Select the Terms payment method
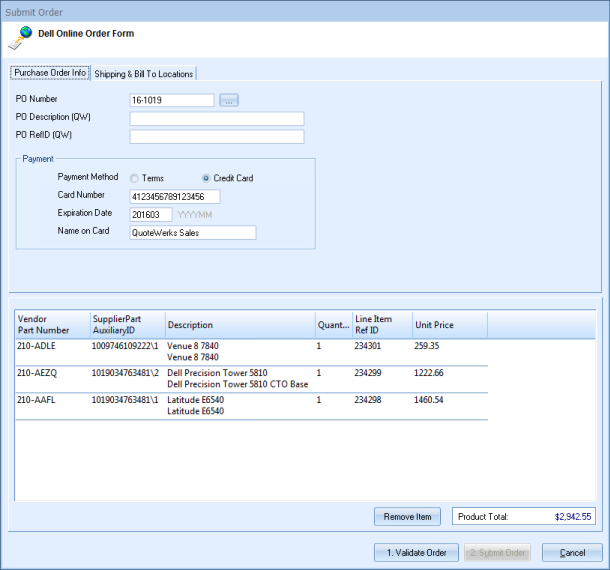Viewport: 610px width, 570px height. [135, 178]
